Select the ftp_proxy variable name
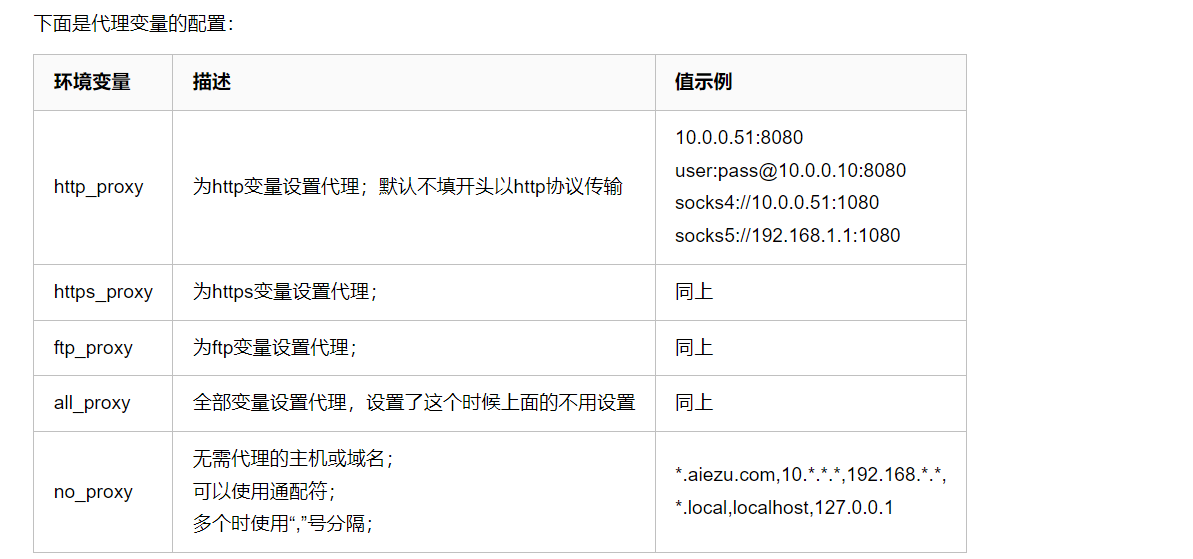Viewport: 1193px width, 559px height. 93,348
